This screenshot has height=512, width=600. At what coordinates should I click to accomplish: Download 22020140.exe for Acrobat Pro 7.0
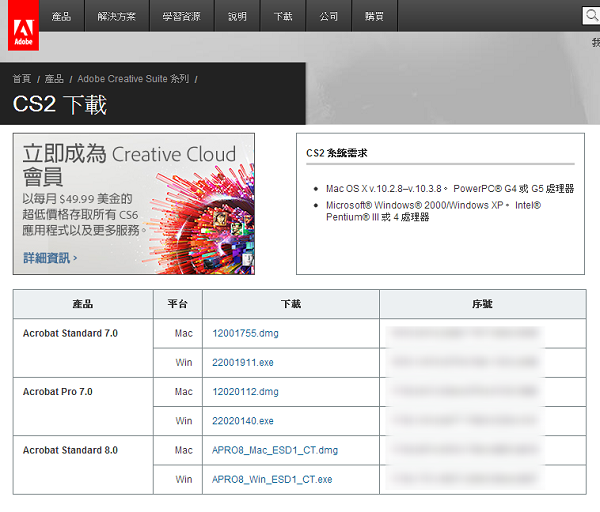click(243, 421)
